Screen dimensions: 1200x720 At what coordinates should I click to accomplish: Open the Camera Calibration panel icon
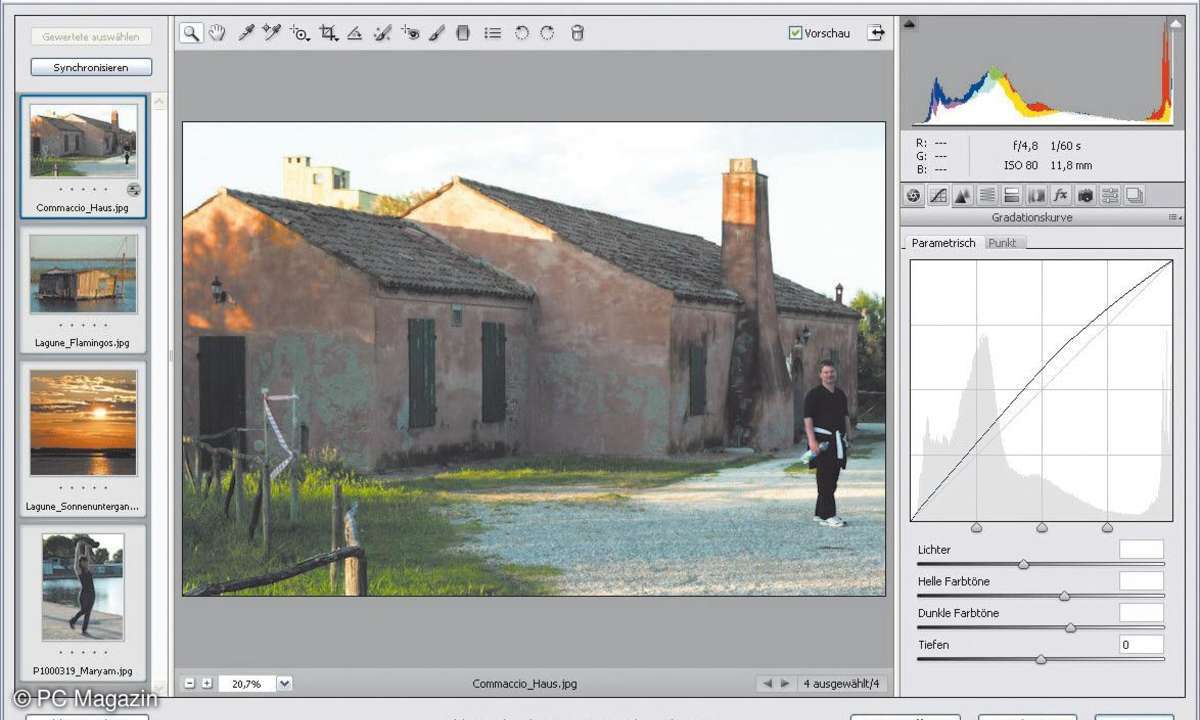1085,195
